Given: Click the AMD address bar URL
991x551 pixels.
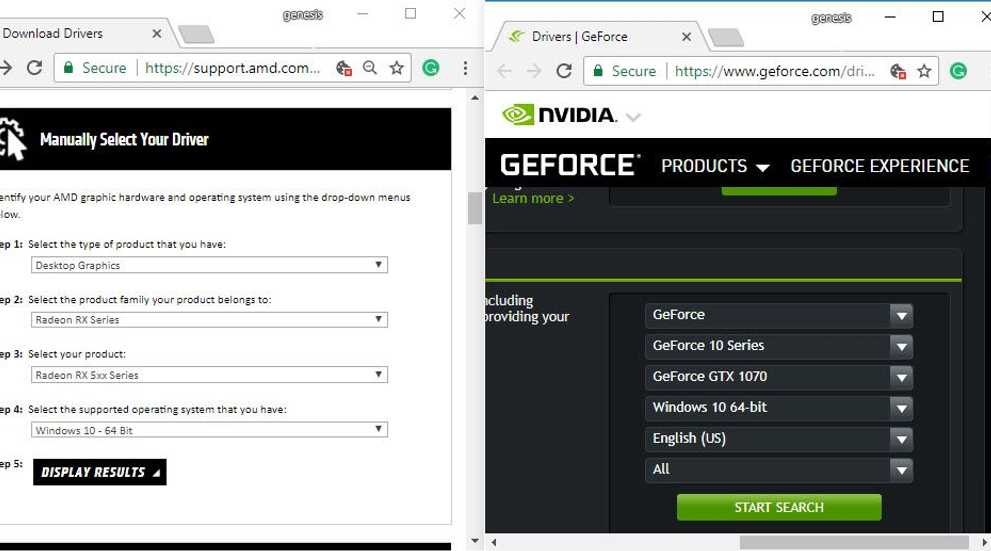Looking at the screenshot, I should (x=233, y=68).
